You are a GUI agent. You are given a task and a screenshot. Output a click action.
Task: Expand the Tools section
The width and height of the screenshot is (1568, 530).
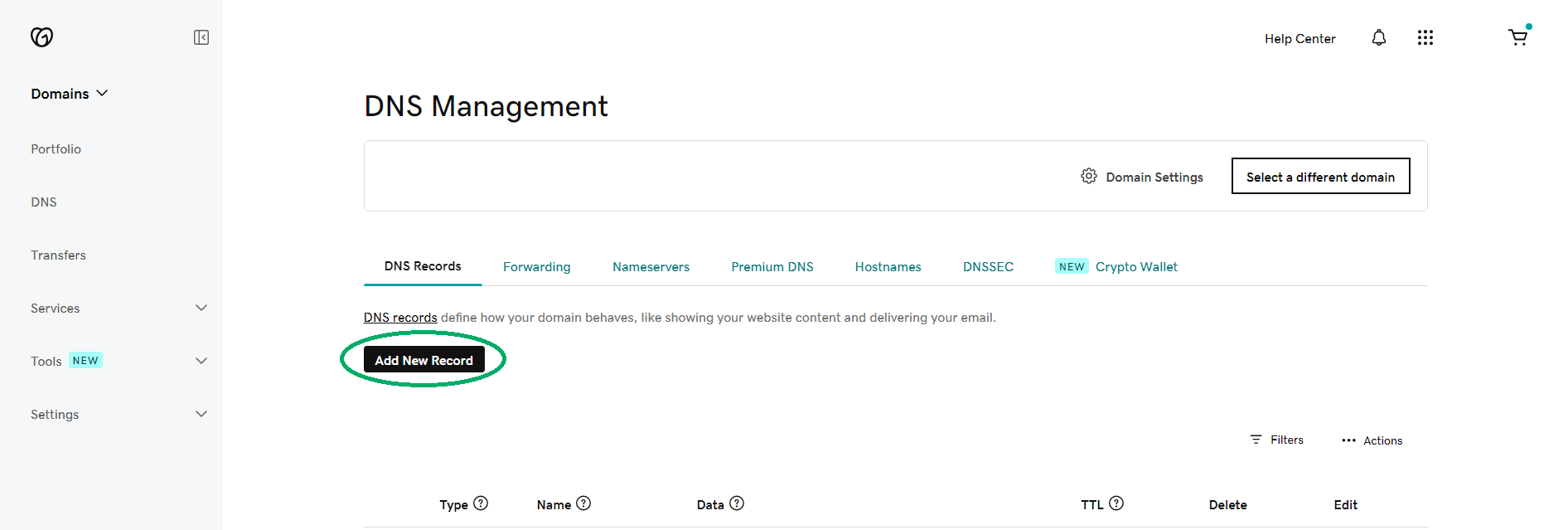[201, 361]
